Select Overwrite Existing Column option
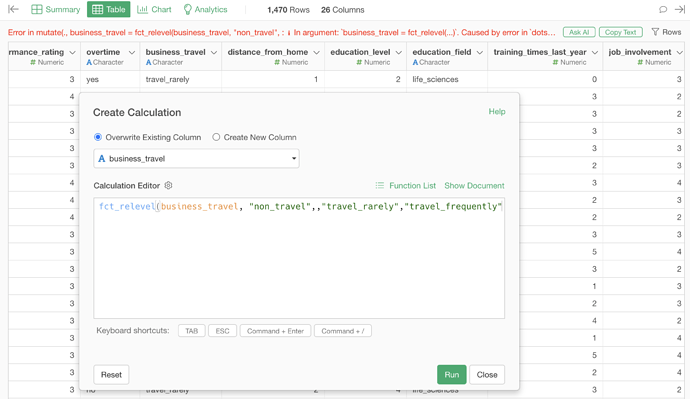This screenshot has height=399, width=690. (x=98, y=137)
